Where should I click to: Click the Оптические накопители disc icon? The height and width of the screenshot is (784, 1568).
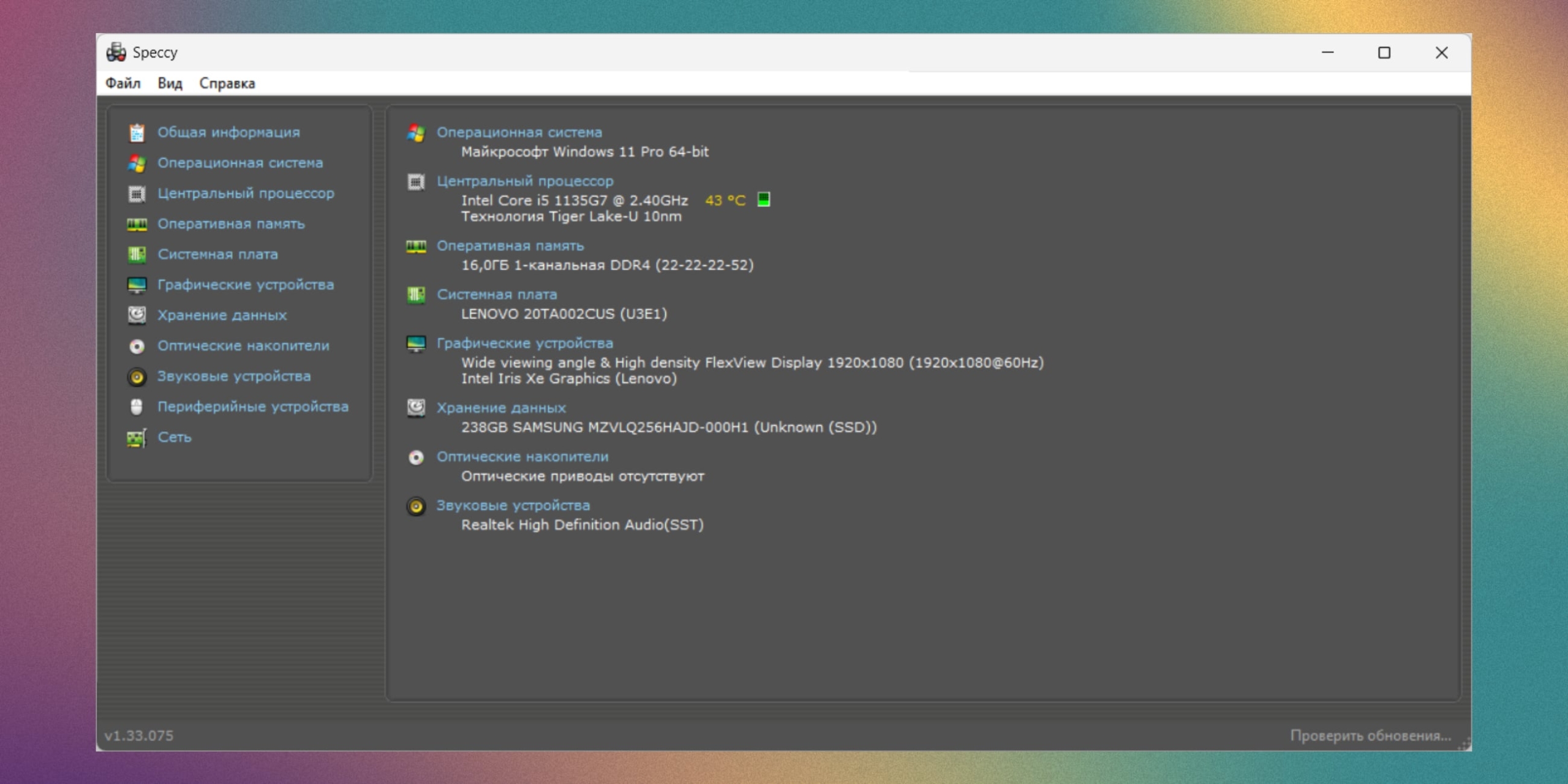(x=137, y=345)
